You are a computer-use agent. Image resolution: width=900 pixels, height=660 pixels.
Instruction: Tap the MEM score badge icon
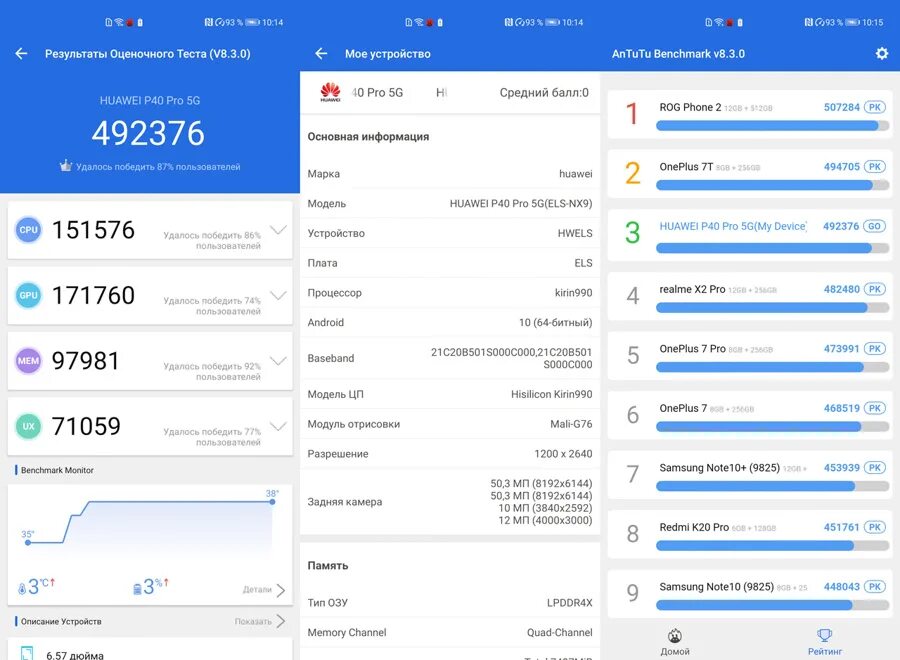pos(28,360)
